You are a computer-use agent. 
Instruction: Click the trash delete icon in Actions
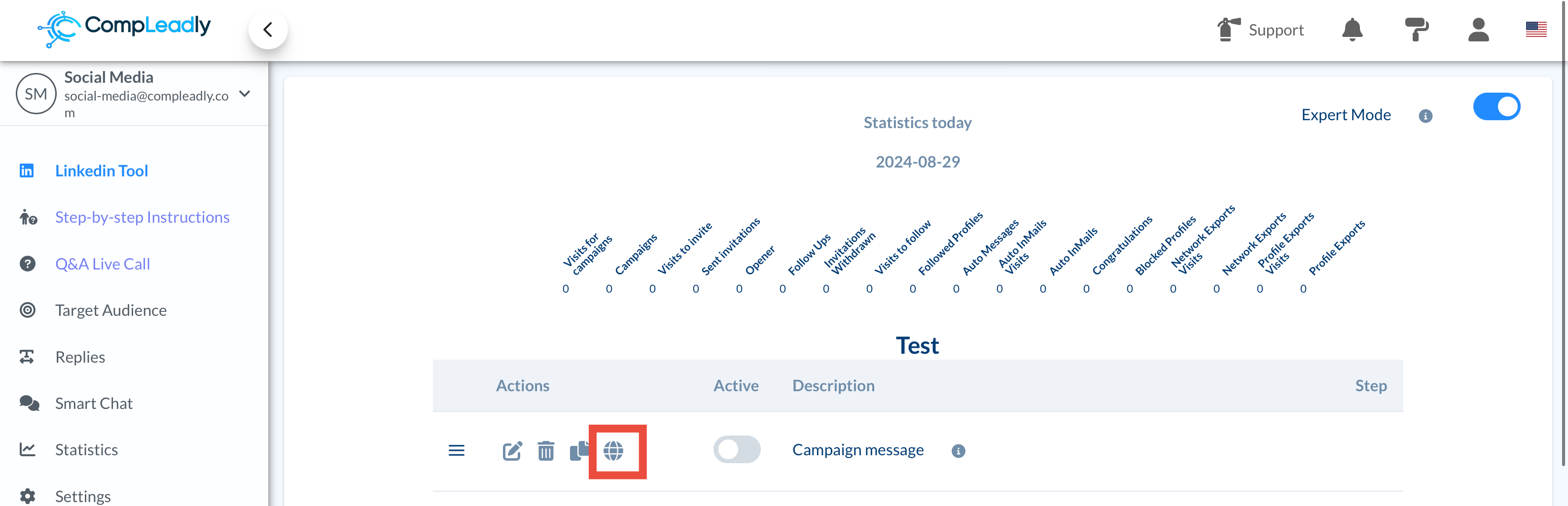click(x=546, y=451)
